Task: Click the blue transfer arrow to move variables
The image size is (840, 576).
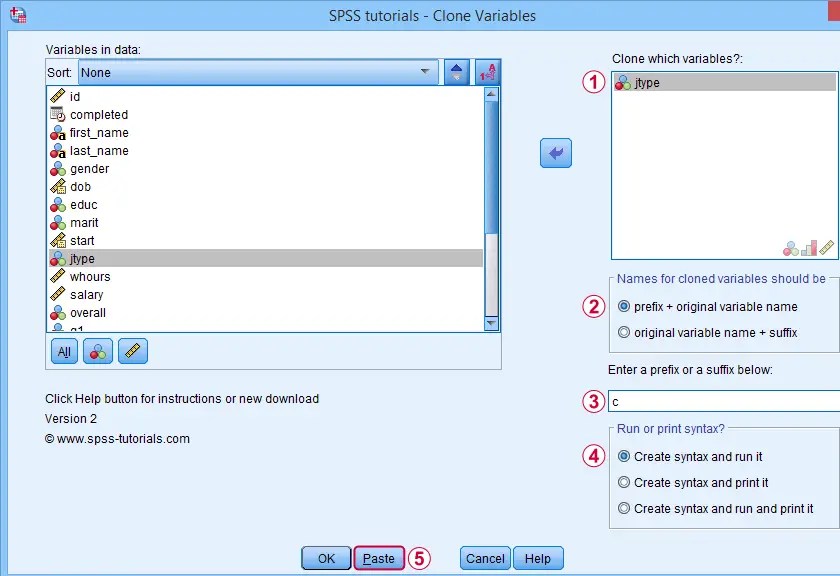Action: pos(556,153)
